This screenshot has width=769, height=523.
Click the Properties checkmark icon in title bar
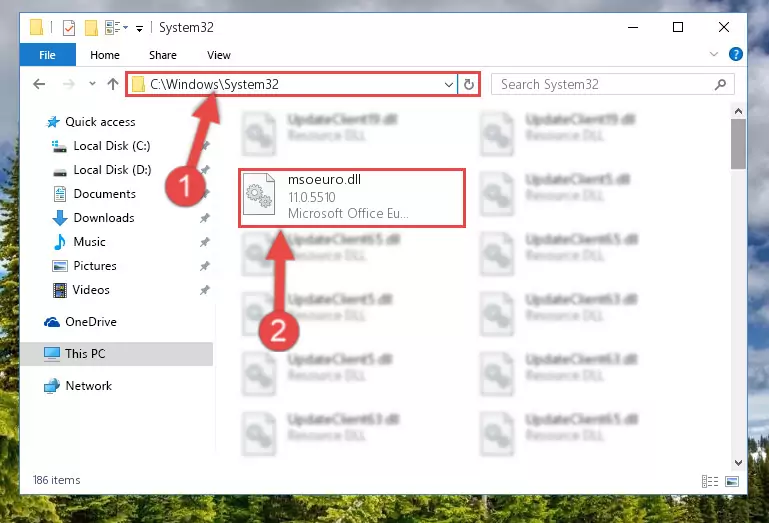click(x=69, y=28)
